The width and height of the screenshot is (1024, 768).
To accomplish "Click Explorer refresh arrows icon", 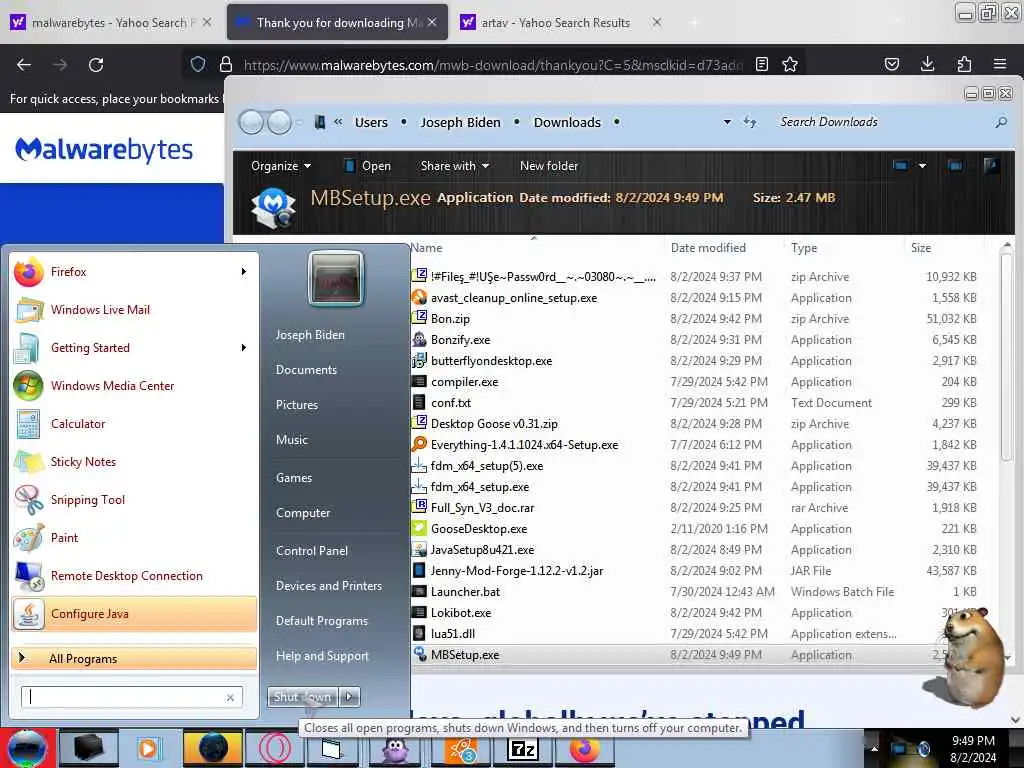I will point(750,122).
